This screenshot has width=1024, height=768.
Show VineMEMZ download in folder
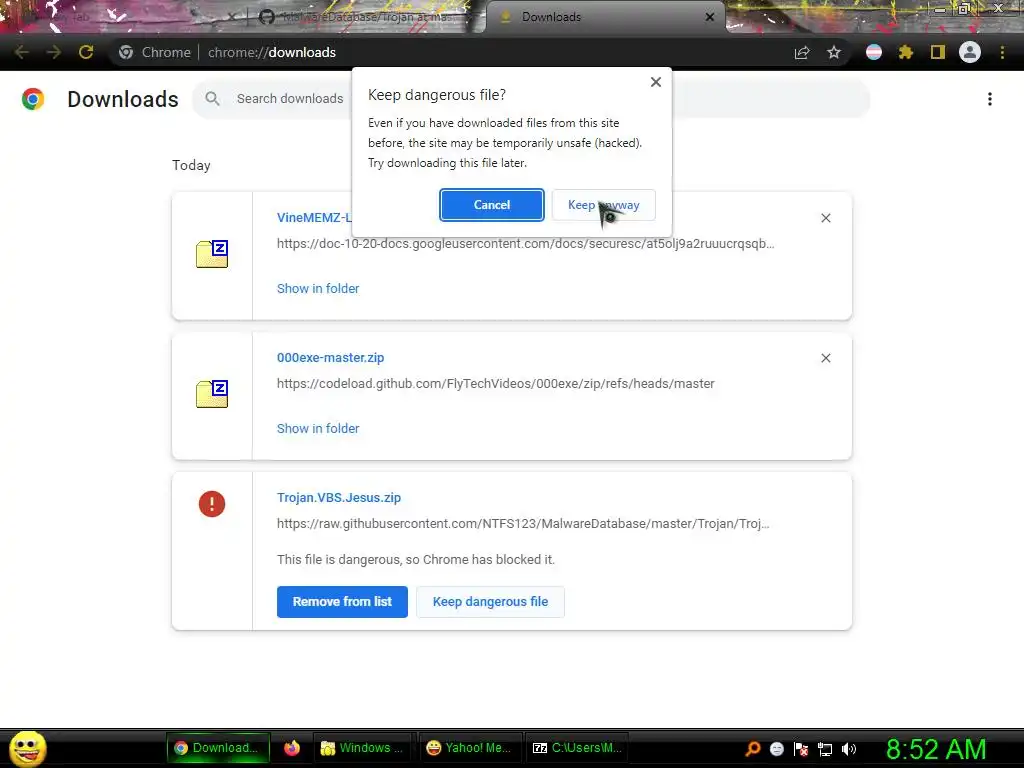tap(318, 289)
